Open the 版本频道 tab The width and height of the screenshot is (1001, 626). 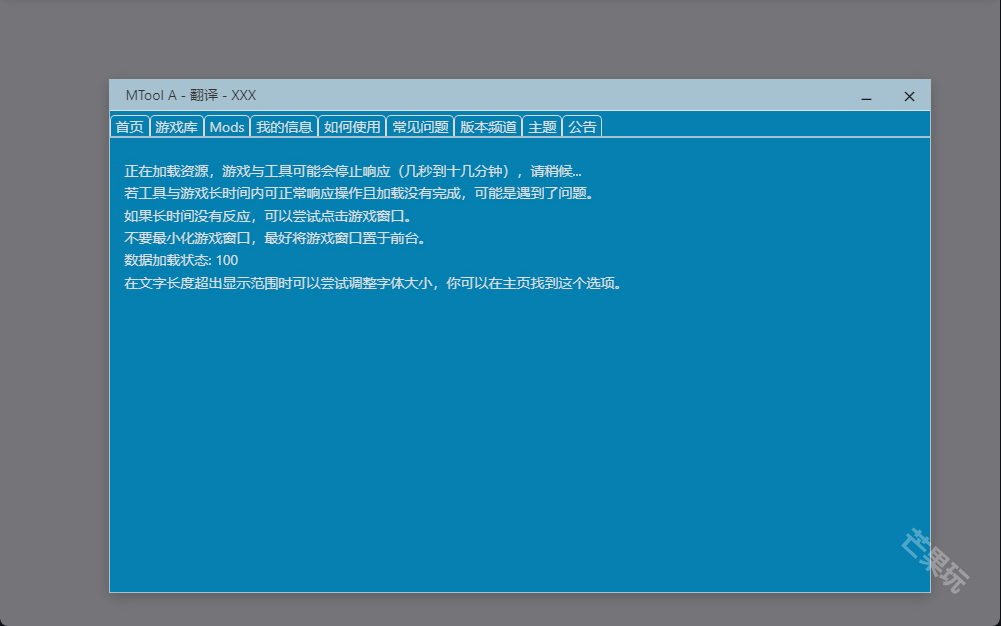pos(488,126)
